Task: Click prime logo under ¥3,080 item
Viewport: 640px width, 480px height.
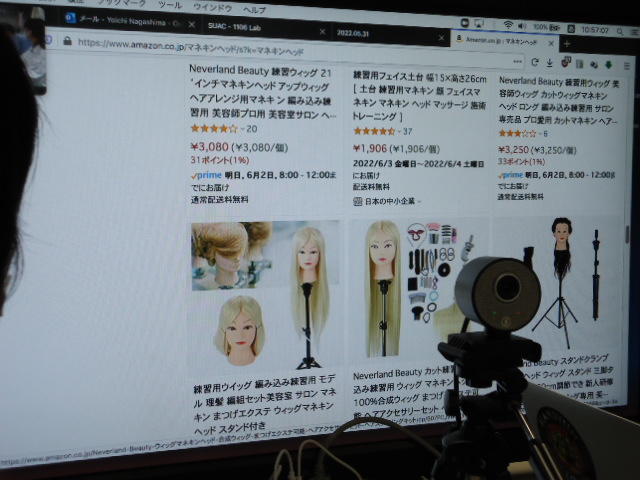Action: tap(207, 175)
